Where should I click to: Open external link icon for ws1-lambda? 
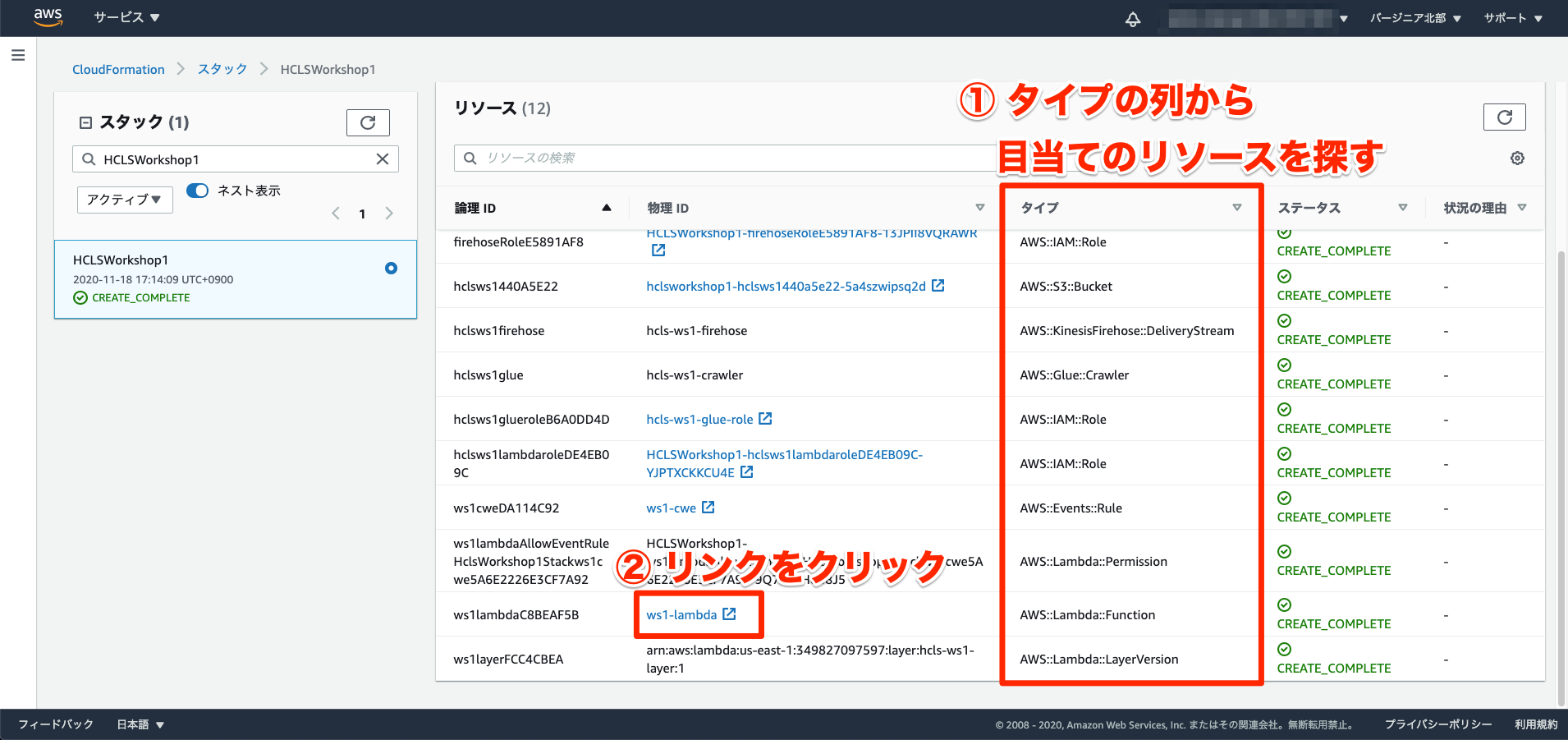point(729,614)
